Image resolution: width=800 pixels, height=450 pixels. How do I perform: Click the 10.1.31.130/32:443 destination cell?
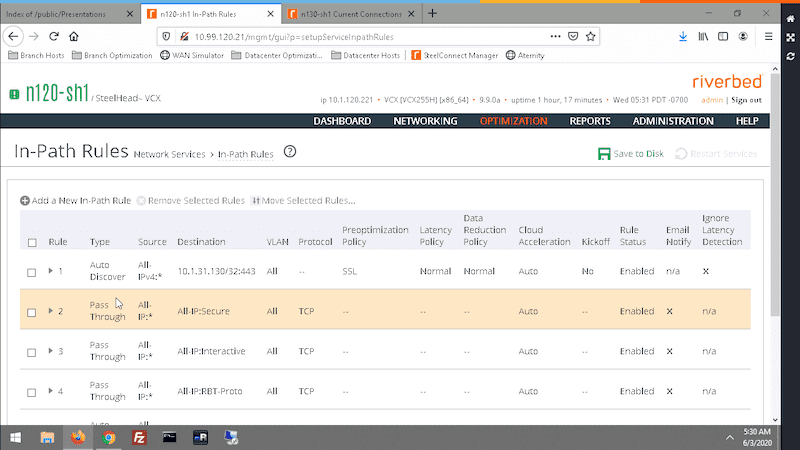pyautogui.click(x=216, y=271)
